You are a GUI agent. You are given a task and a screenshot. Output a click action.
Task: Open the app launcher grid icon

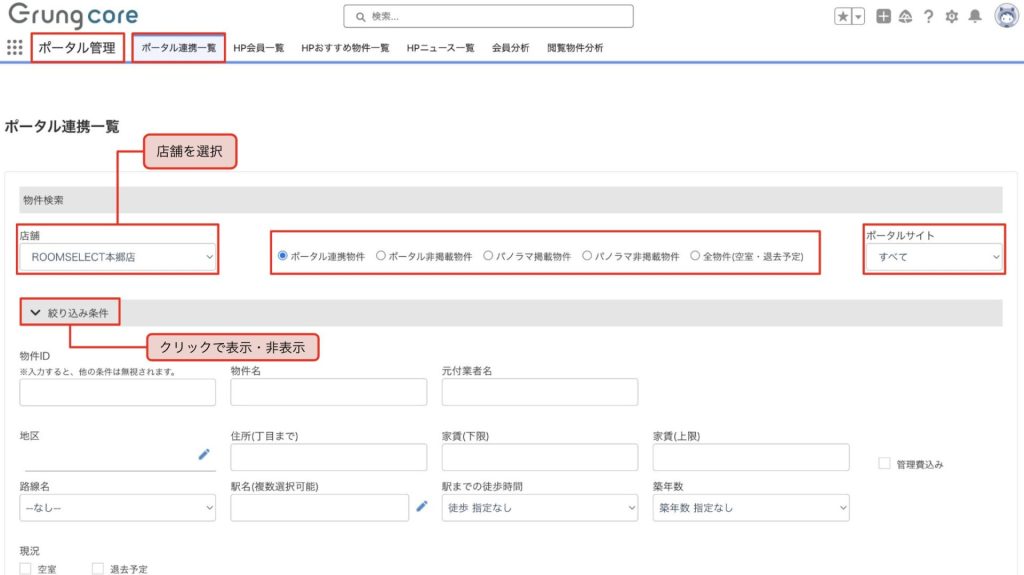15,47
